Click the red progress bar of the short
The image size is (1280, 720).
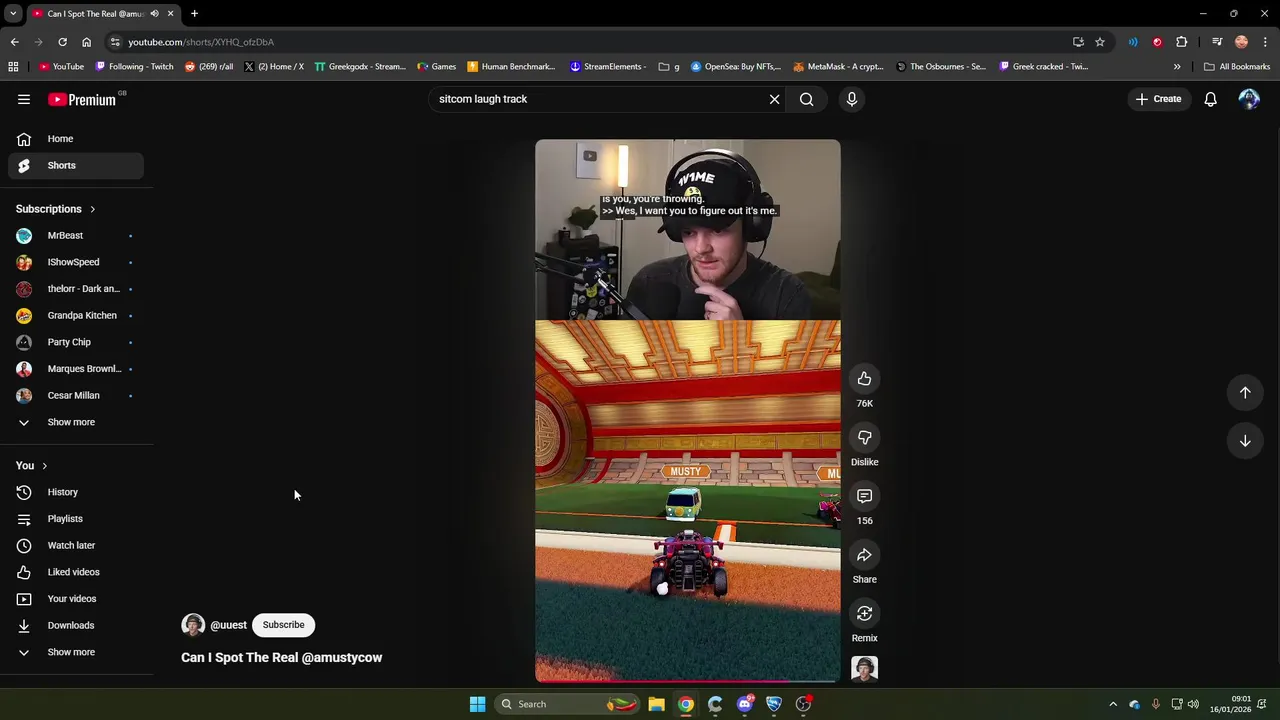pos(687,681)
